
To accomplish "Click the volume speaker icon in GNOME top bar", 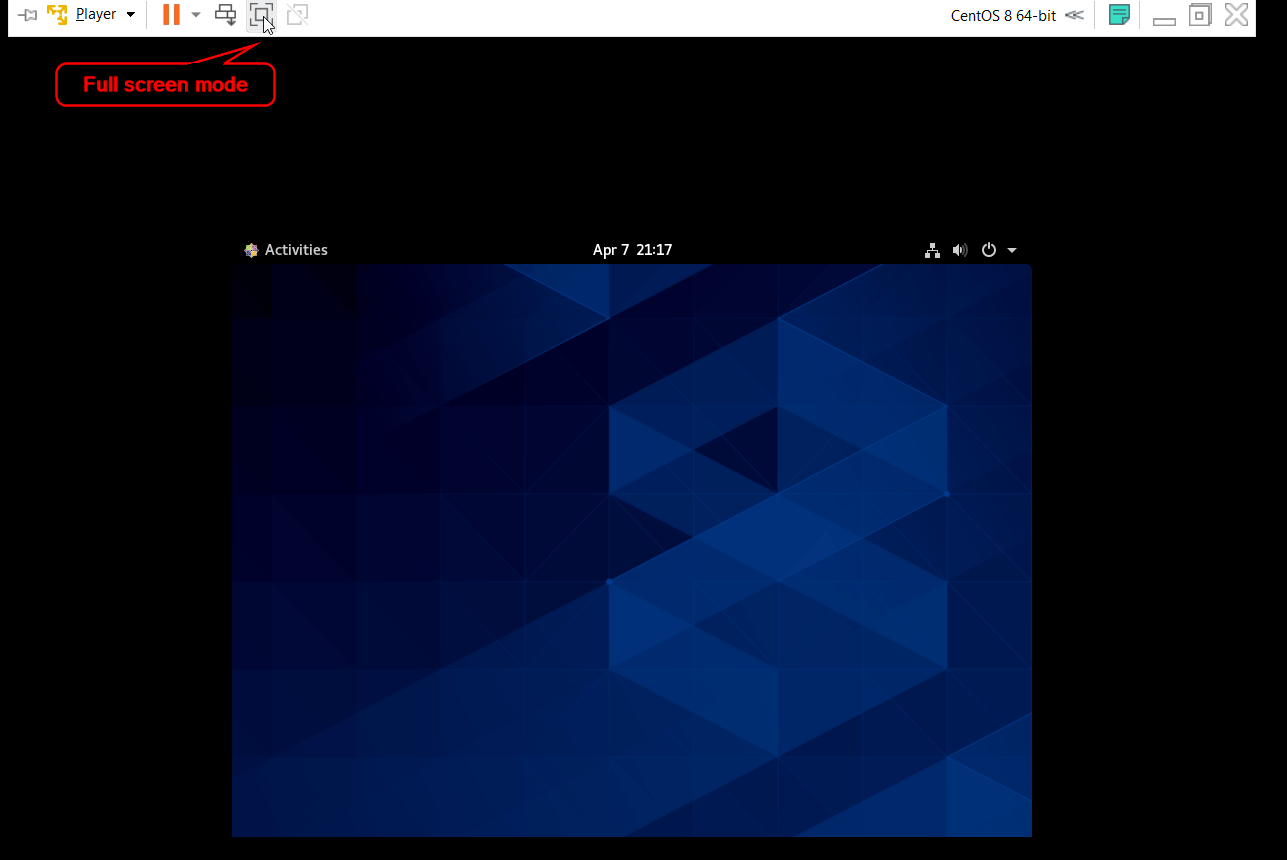I will click(x=960, y=249).
